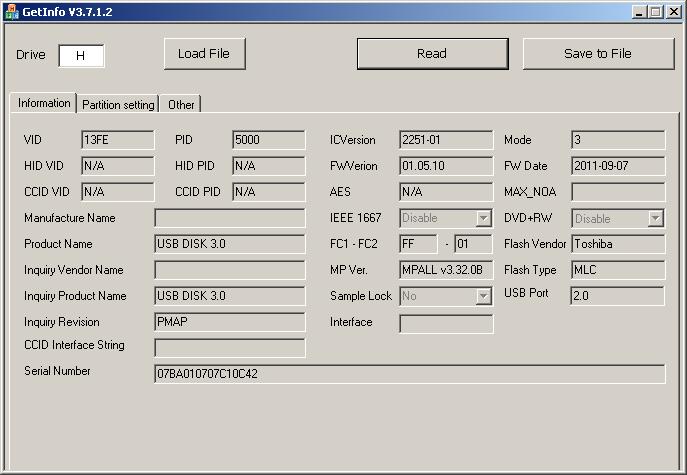This screenshot has width=687, height=475.
Task: Switch to the Partition setting tab
Action: [118, 105]
